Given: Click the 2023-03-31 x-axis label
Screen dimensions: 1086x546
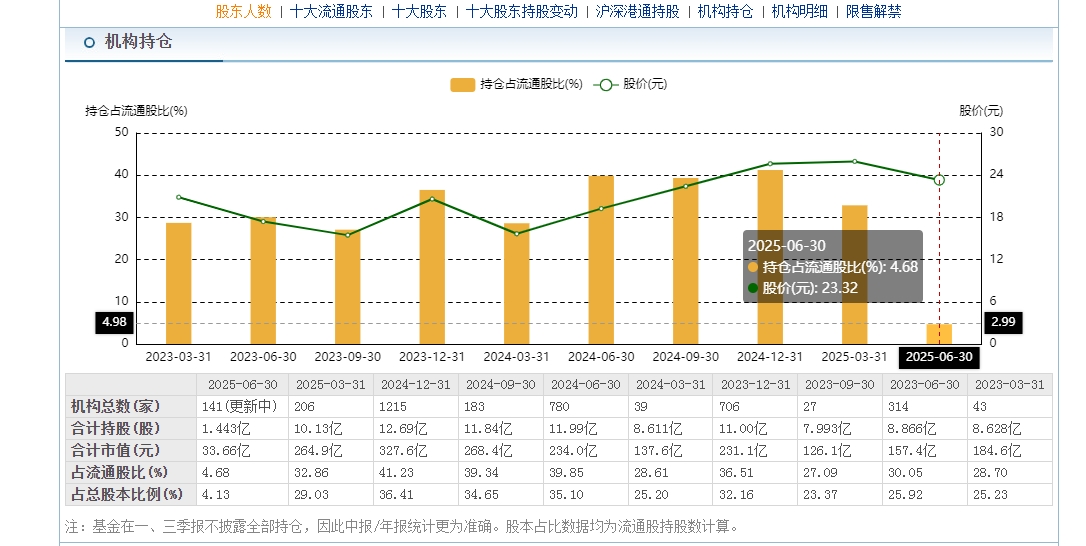Looking at the screenshot, I should tap(179, 357).
